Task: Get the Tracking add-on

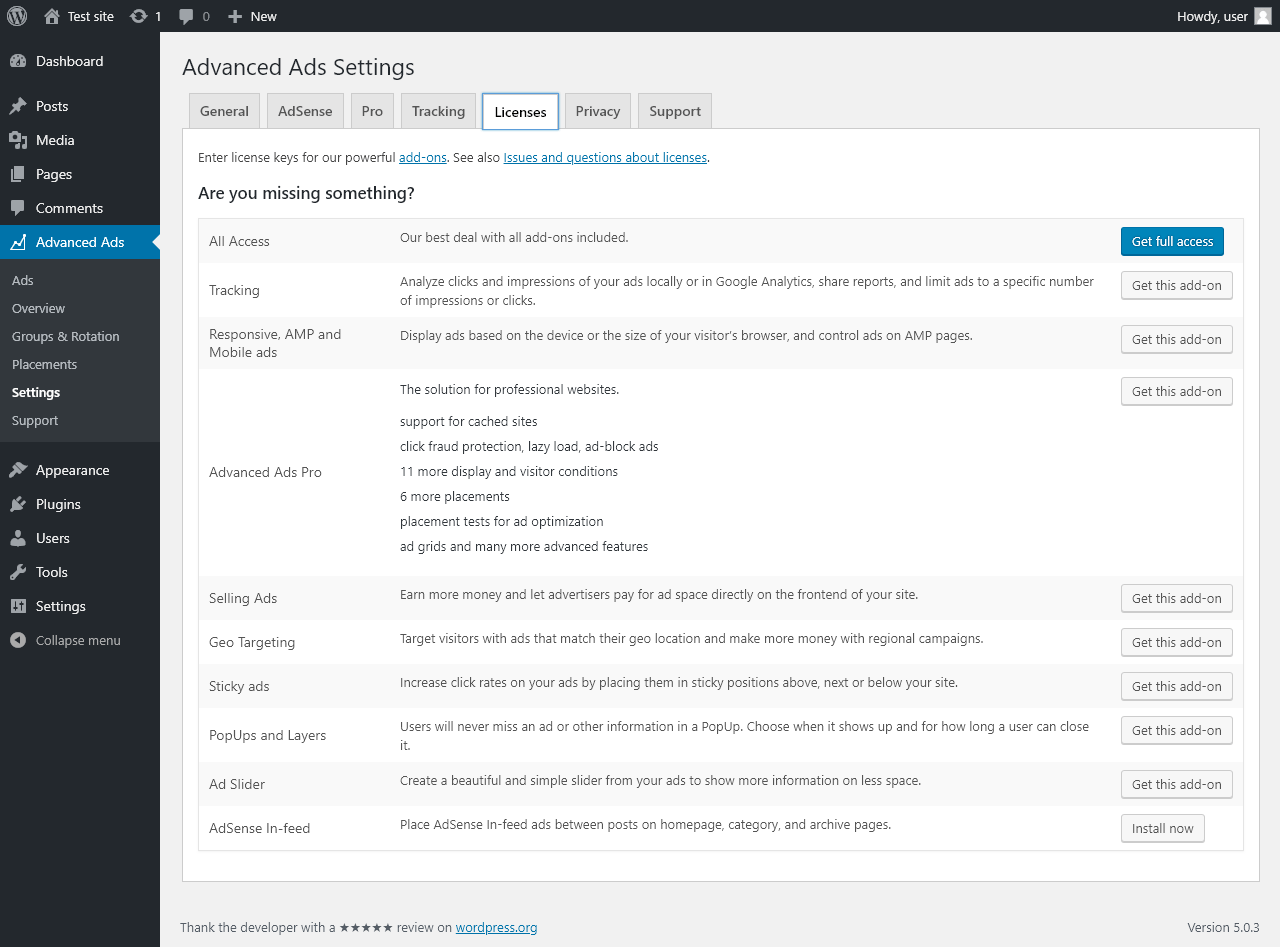Action: [x=1177, y=285]
